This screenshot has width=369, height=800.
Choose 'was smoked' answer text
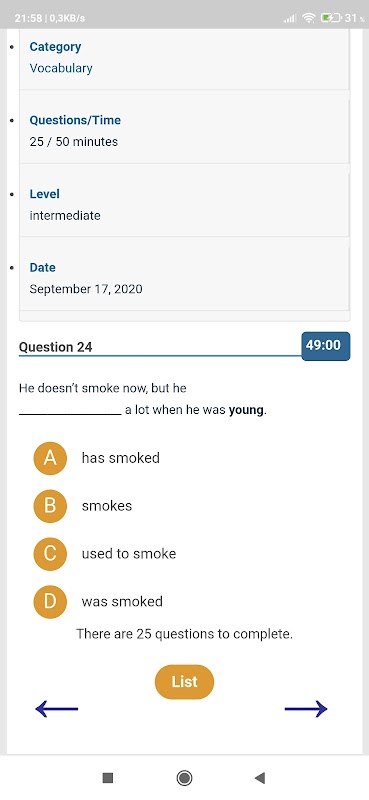122,602
